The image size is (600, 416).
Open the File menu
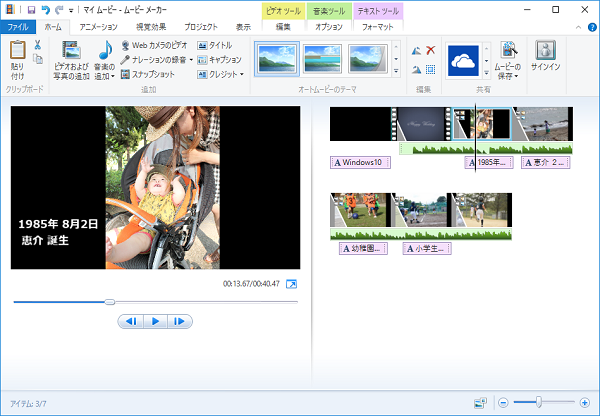(18, 27)
